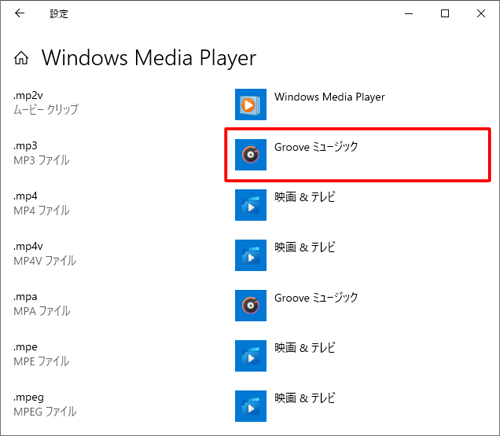
Task: Select the .mp2v ムービー クリップ entry
Action: pyautogui.click(x=46, y=103)
